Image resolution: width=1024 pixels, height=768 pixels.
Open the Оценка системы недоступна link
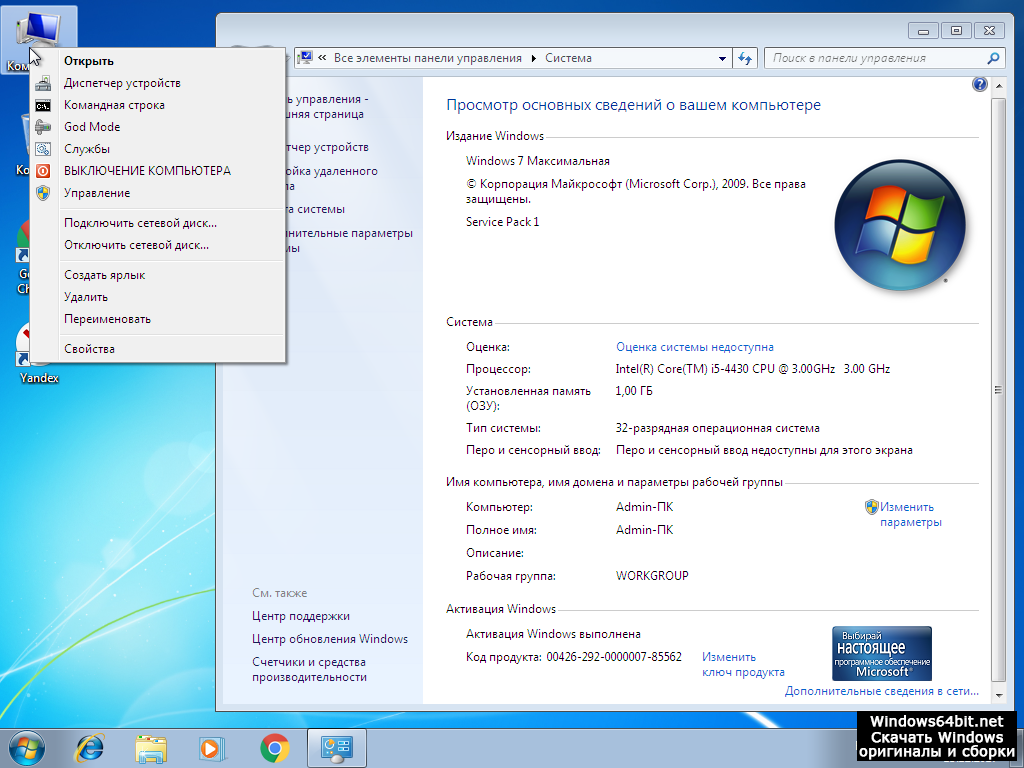(x=695, y=347)
